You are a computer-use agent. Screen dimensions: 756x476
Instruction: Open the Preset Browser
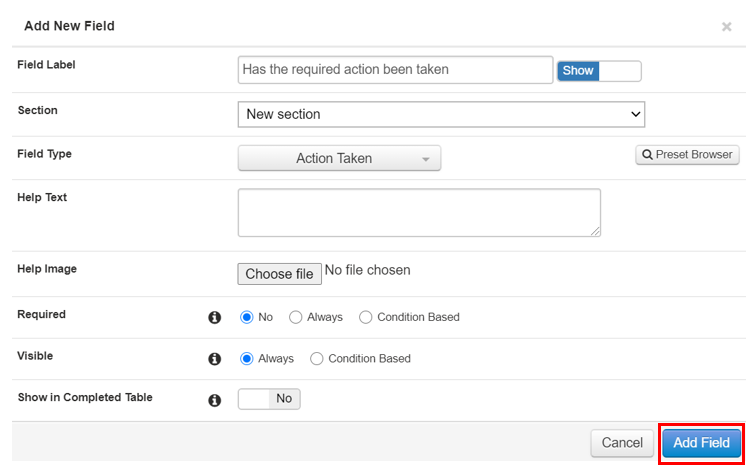(687, 155)
